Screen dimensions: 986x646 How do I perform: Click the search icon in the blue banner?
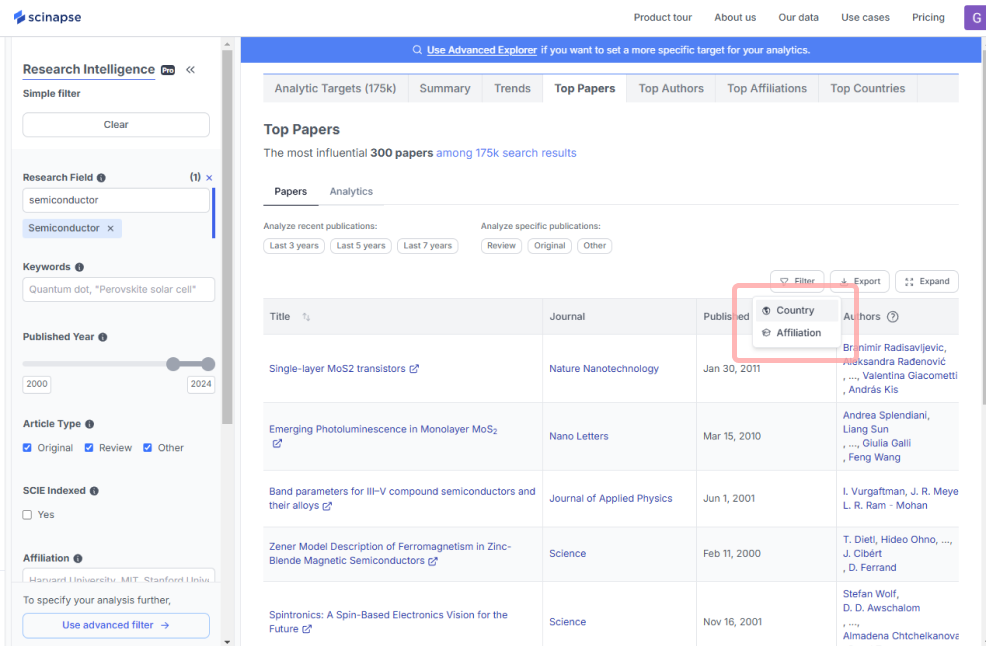tap(417, 50)
